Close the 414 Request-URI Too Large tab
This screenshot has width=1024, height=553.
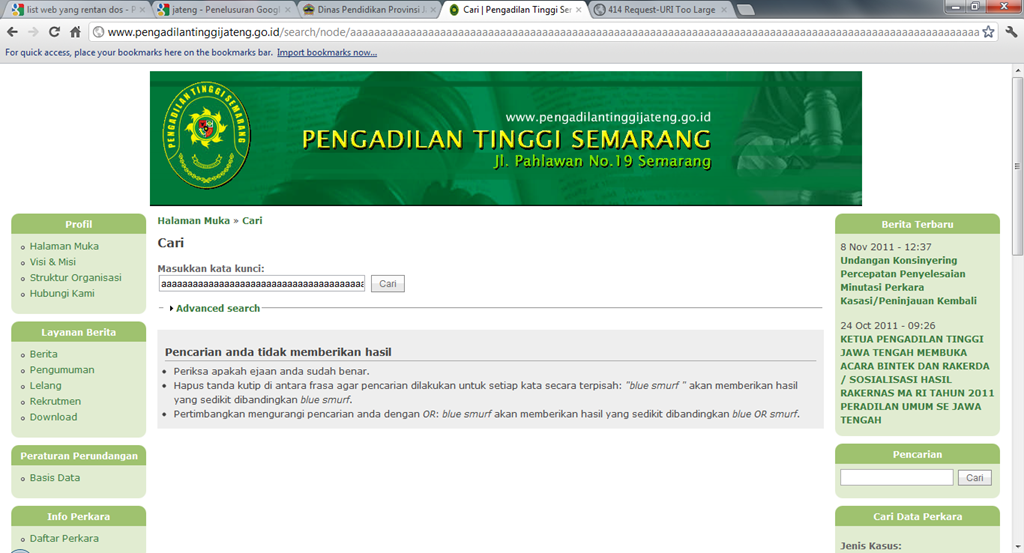724,10
